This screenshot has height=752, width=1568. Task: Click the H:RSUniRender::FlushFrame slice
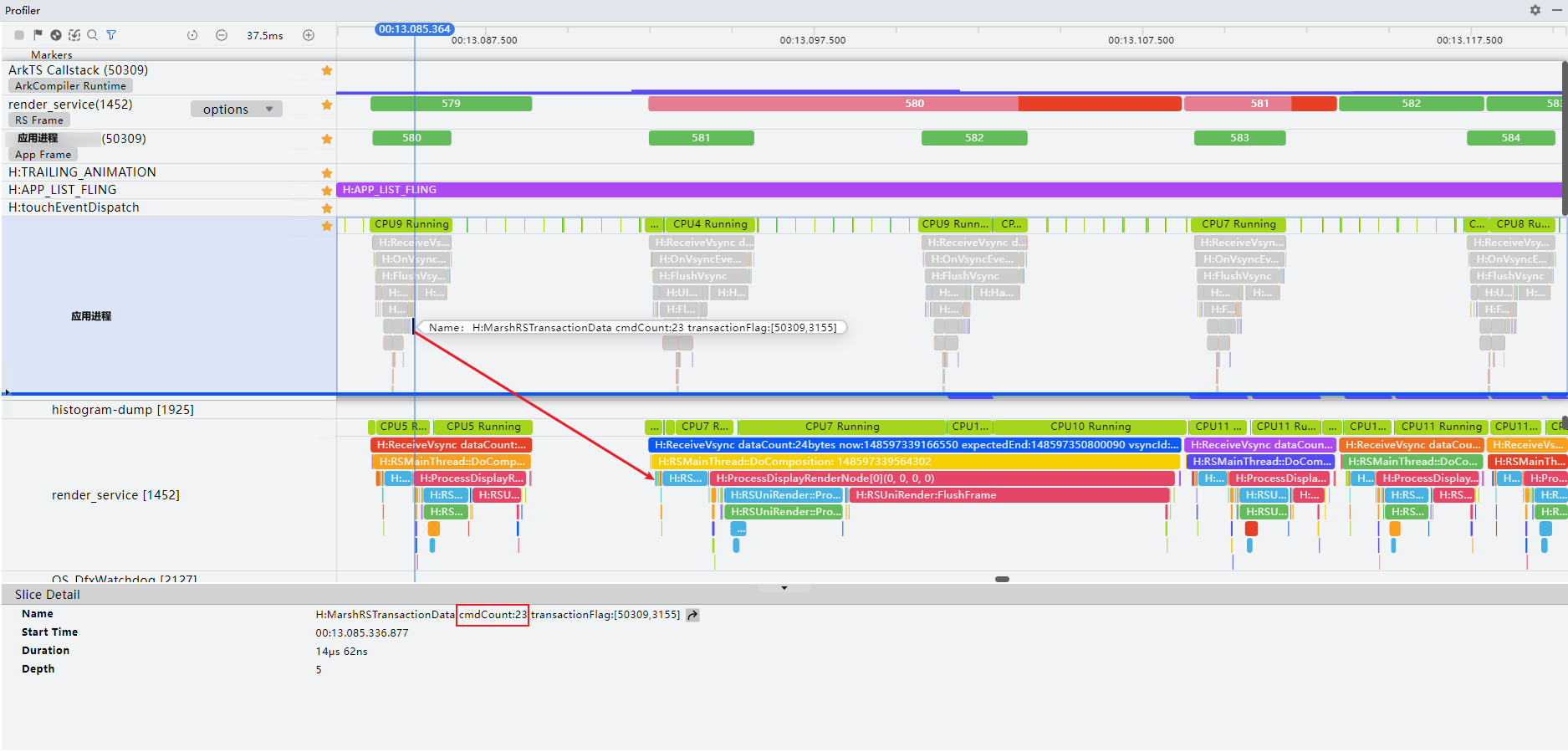[1009, 495]
